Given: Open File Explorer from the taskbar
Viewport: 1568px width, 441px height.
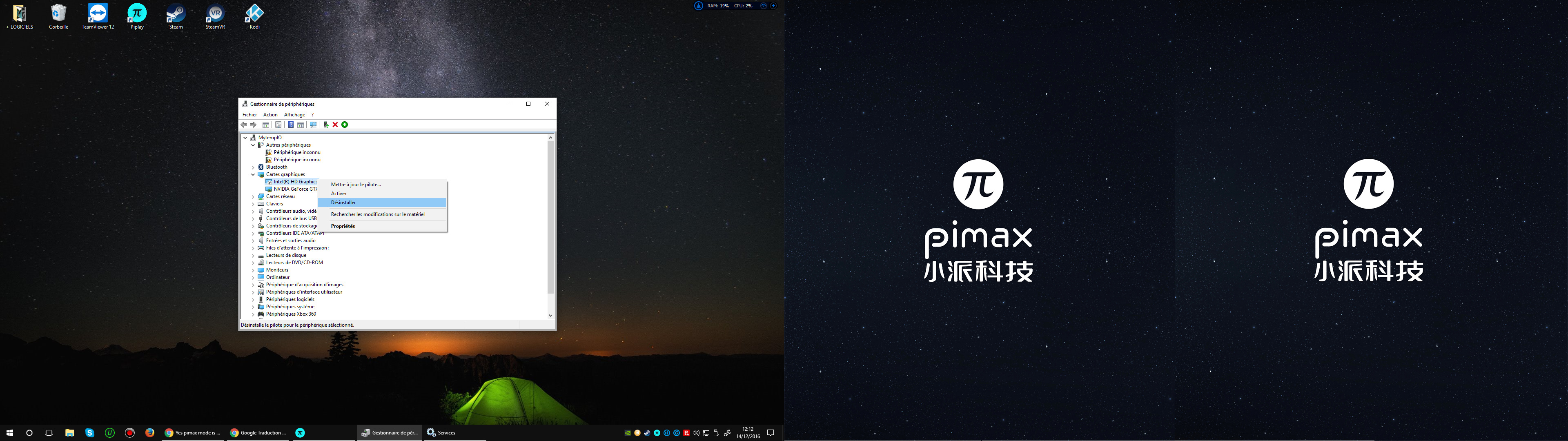Looking at the screenshot, I should click(70, 433).
